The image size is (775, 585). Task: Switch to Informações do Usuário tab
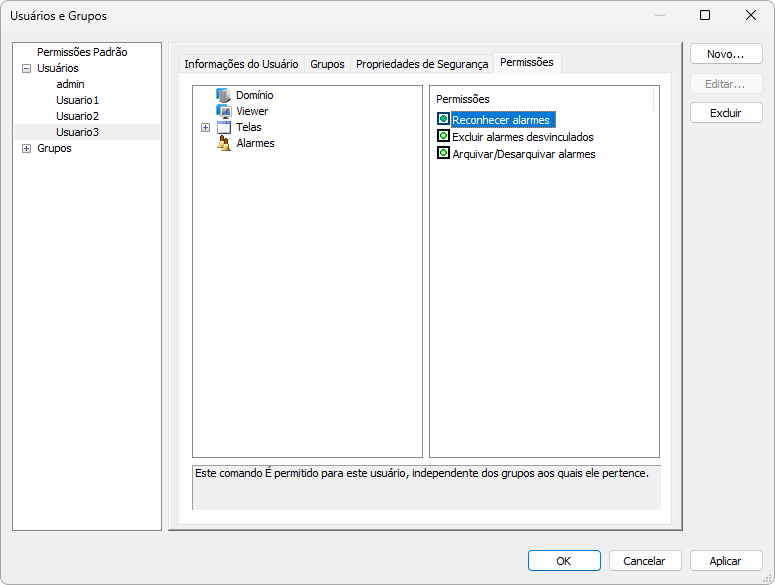[241, 64]
